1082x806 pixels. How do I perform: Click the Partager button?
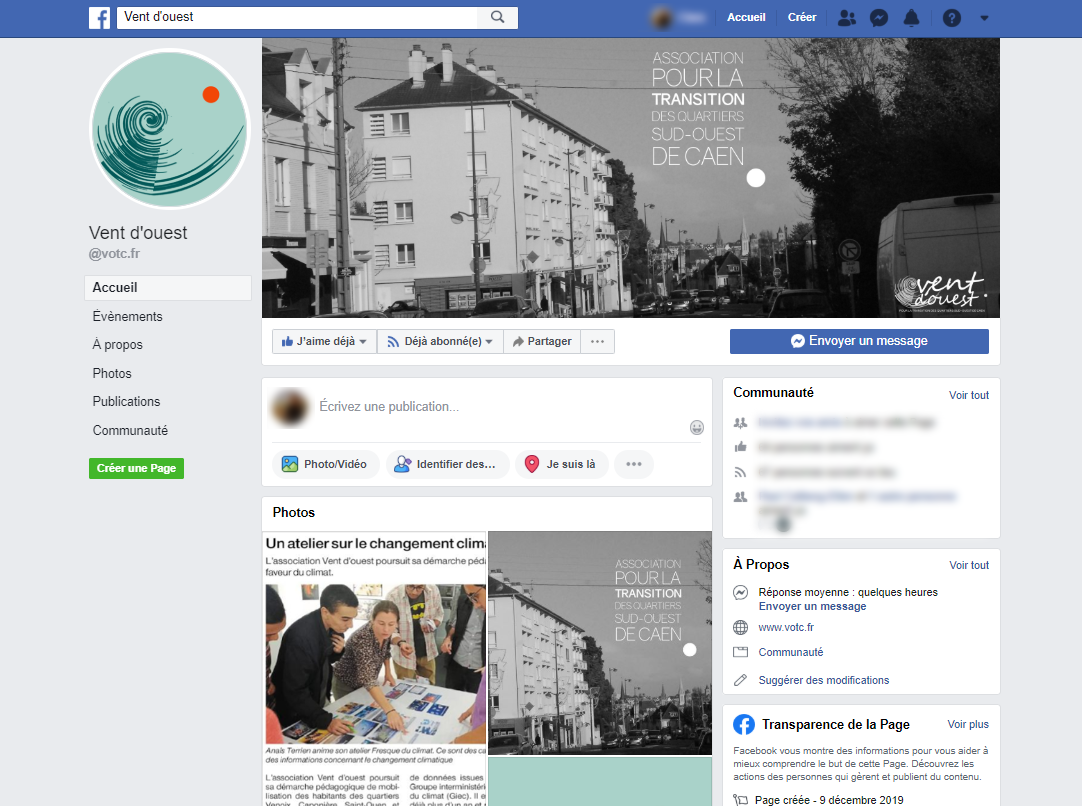click(x=542, y=342)
